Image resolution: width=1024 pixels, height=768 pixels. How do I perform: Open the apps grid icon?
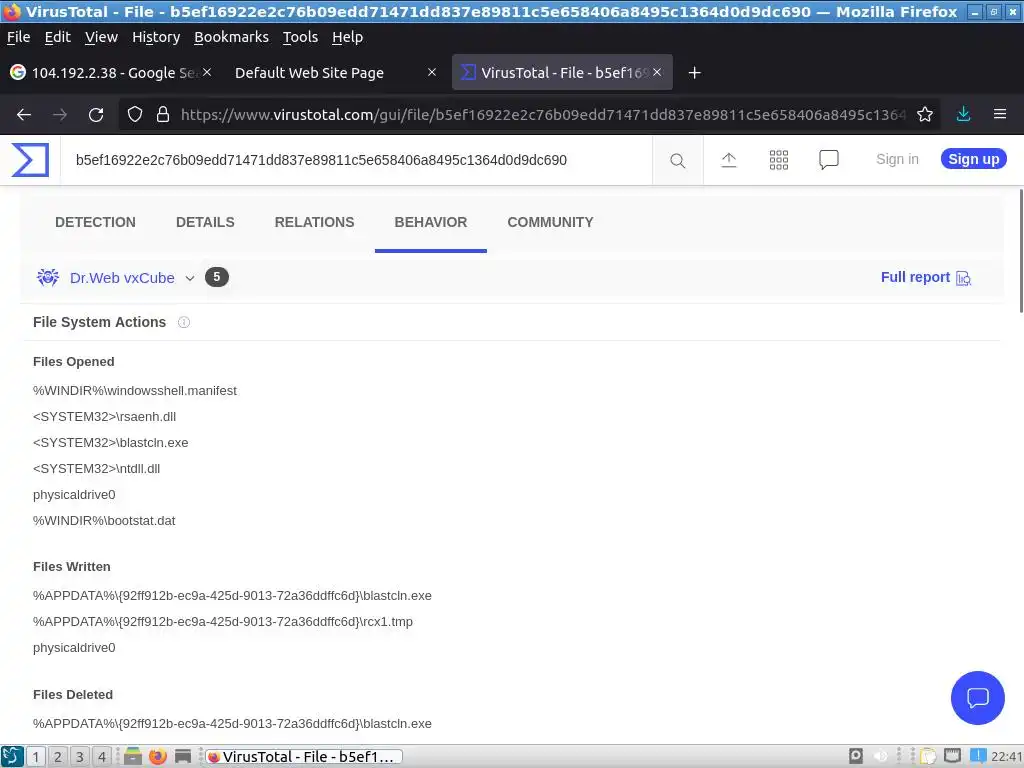click(778, 160)
